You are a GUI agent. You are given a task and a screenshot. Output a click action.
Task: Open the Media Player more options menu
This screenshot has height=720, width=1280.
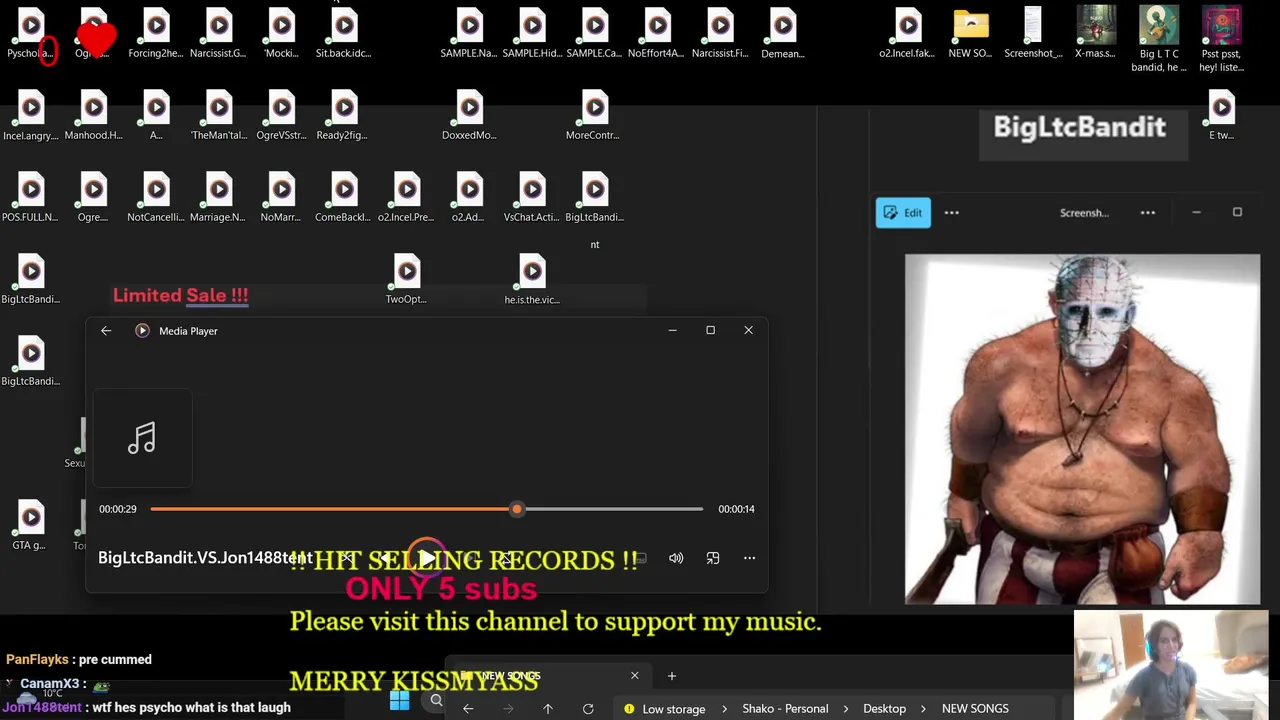click(749, 558)
